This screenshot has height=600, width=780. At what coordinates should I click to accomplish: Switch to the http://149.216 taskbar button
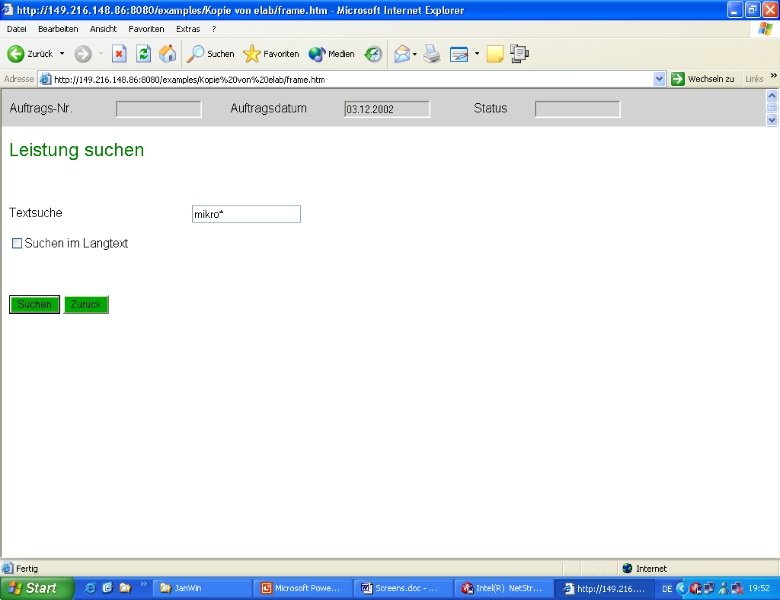604,588
